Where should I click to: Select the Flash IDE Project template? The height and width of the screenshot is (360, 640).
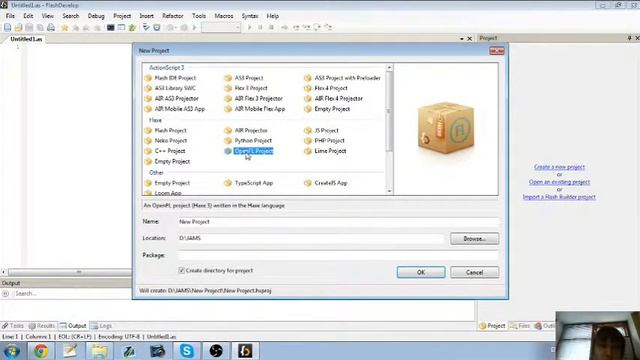coord(170,78)
